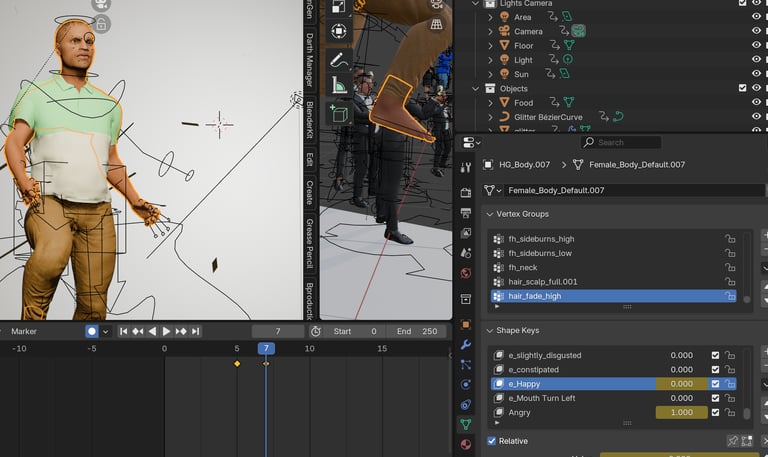The width and height of the screenshot is (768, 457).
Task: Click the Angry shape key value slider
Action: click(x=681, y=412)
